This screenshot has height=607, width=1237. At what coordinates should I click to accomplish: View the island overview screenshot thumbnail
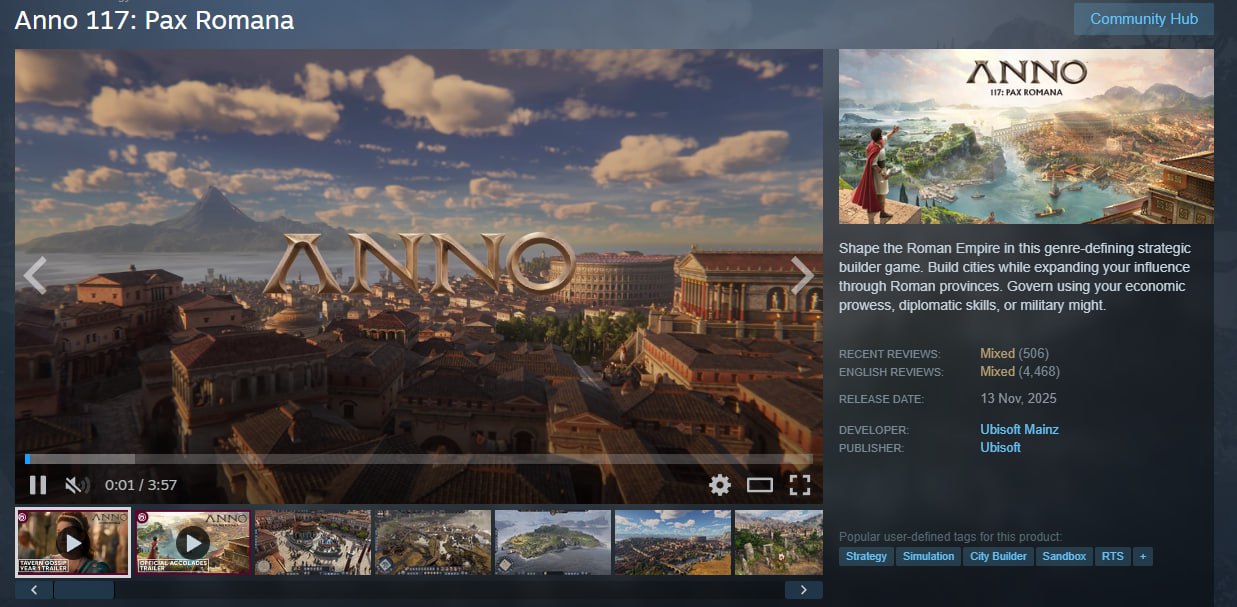552,542
